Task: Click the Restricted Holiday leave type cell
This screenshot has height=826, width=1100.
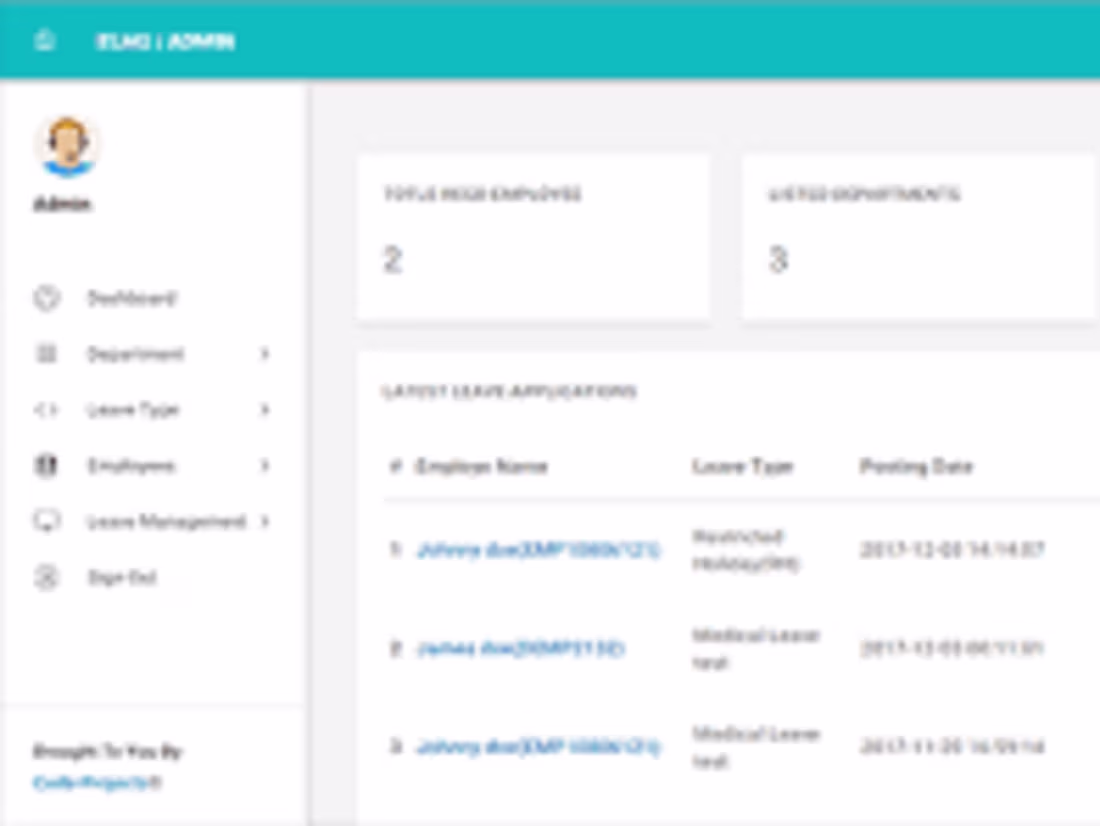Action: point(745,550)
